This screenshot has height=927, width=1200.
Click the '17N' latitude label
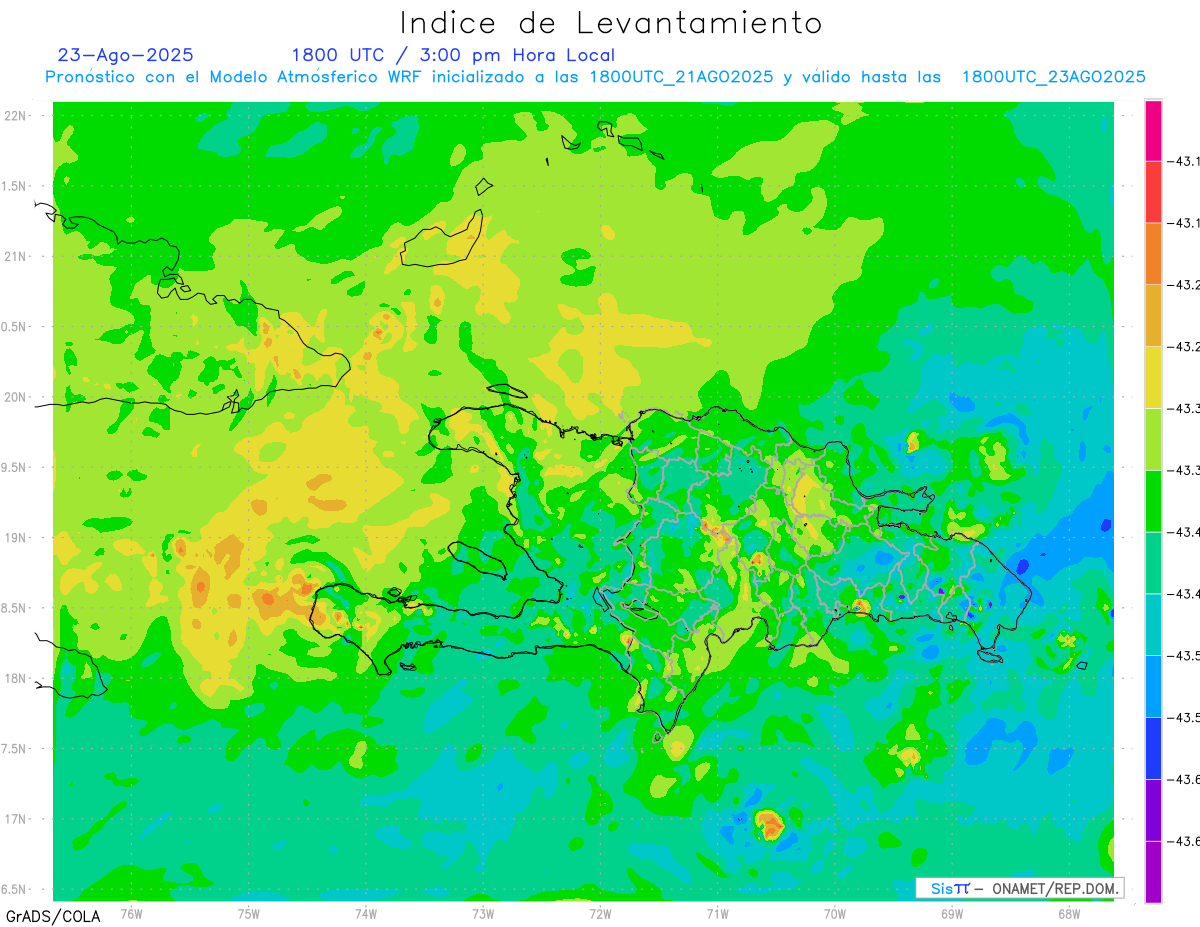(x=15, y=819)
